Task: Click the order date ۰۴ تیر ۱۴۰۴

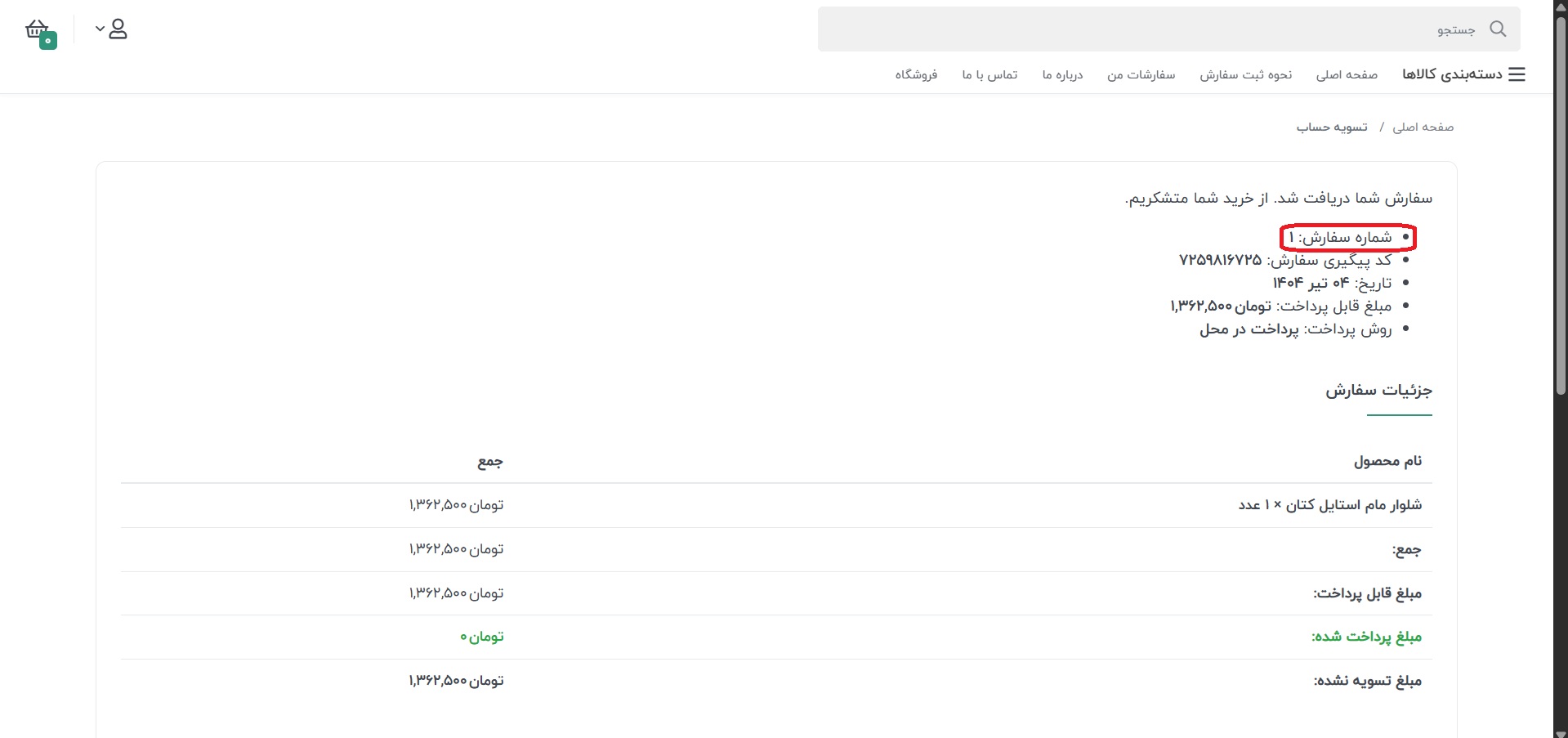Action: coord(1311,283)
